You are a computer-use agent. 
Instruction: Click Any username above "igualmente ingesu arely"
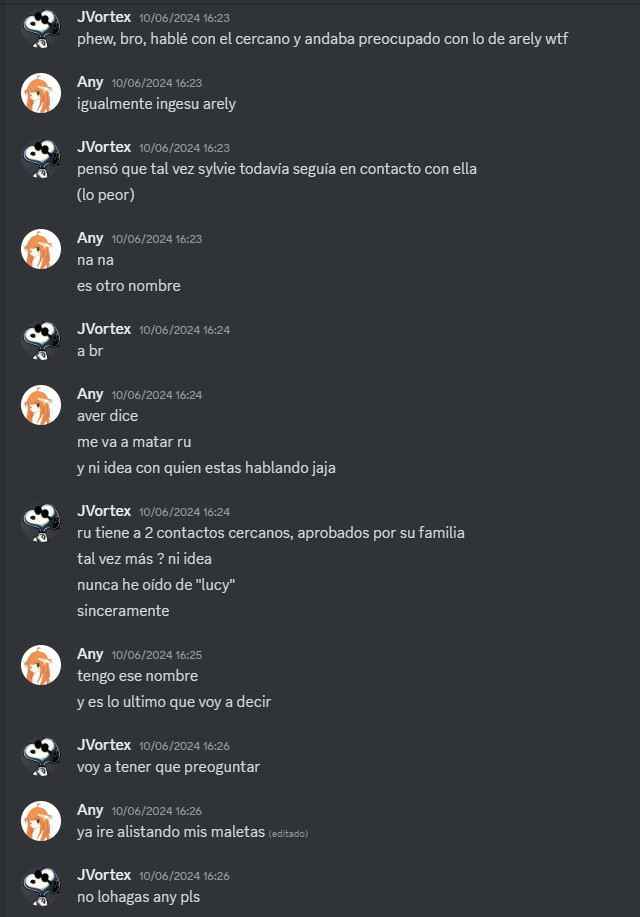click(90, 82)
